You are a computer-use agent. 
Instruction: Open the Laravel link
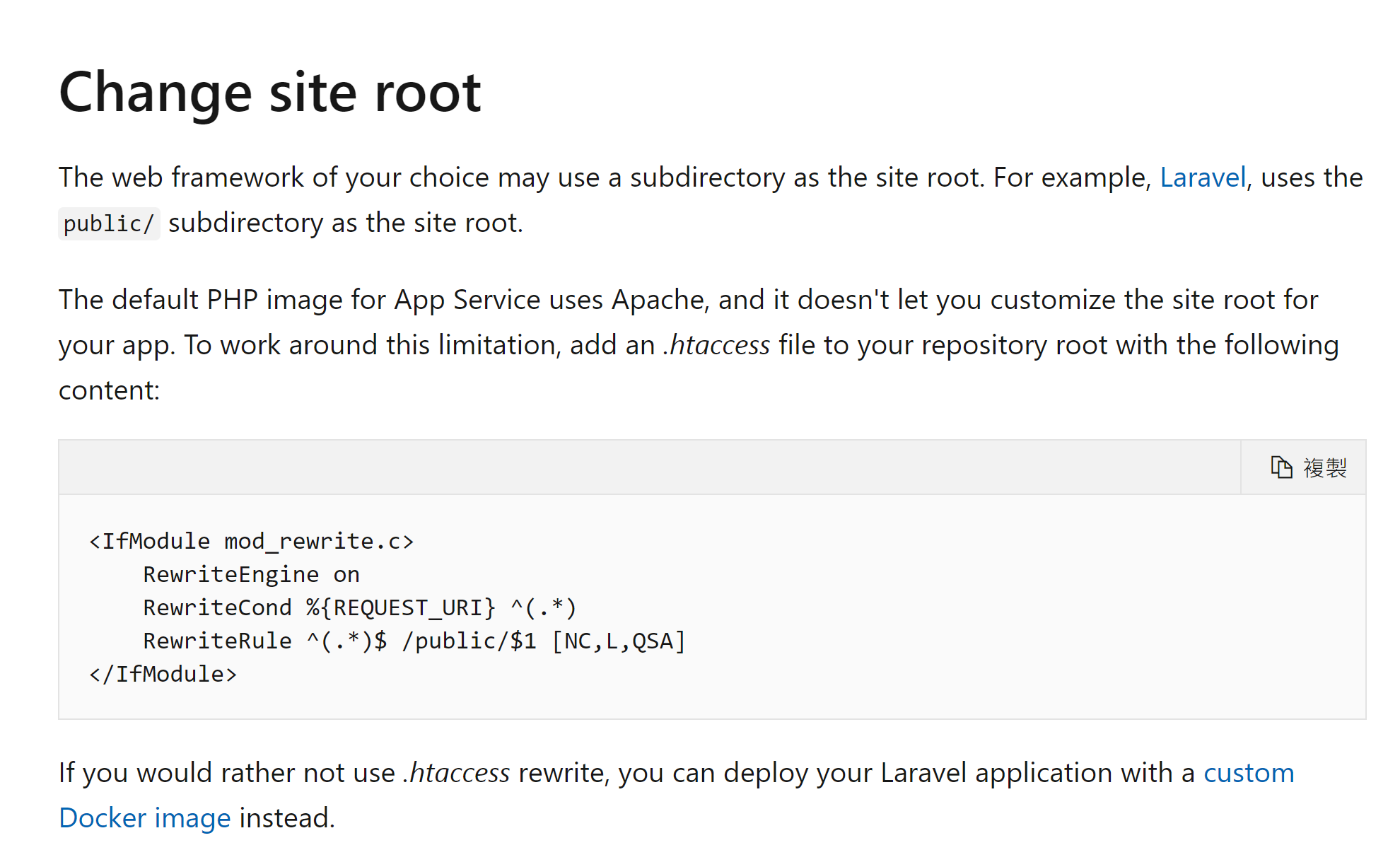[x=1202, y=177]
